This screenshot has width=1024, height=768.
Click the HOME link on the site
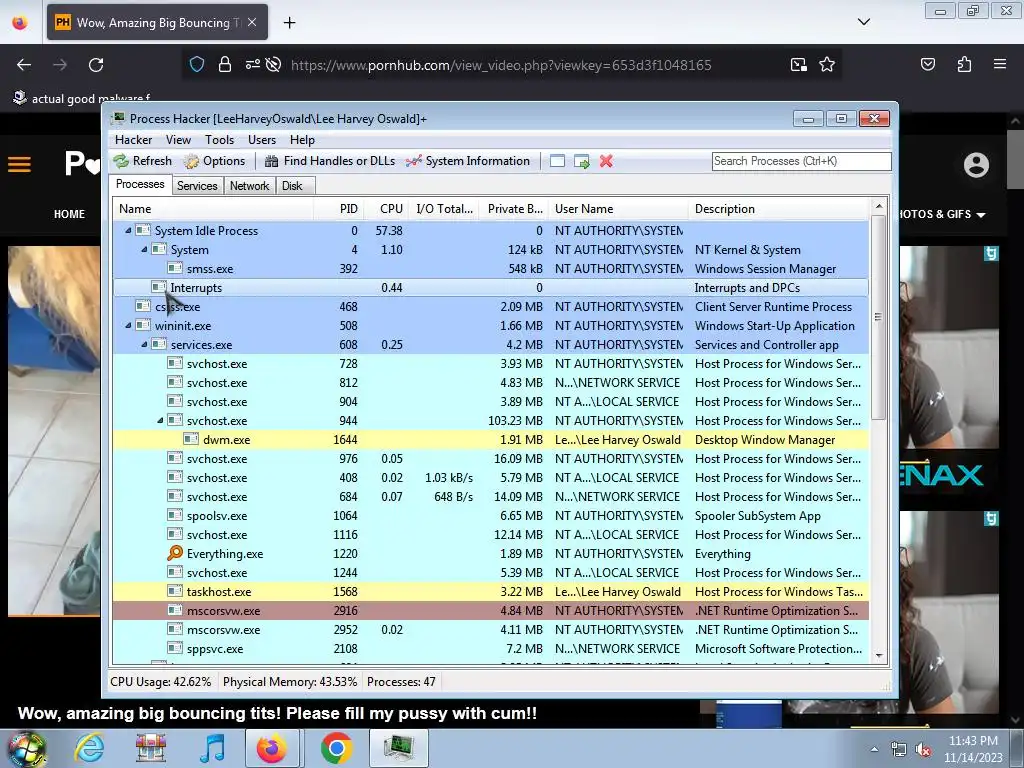tap(69, 214)
